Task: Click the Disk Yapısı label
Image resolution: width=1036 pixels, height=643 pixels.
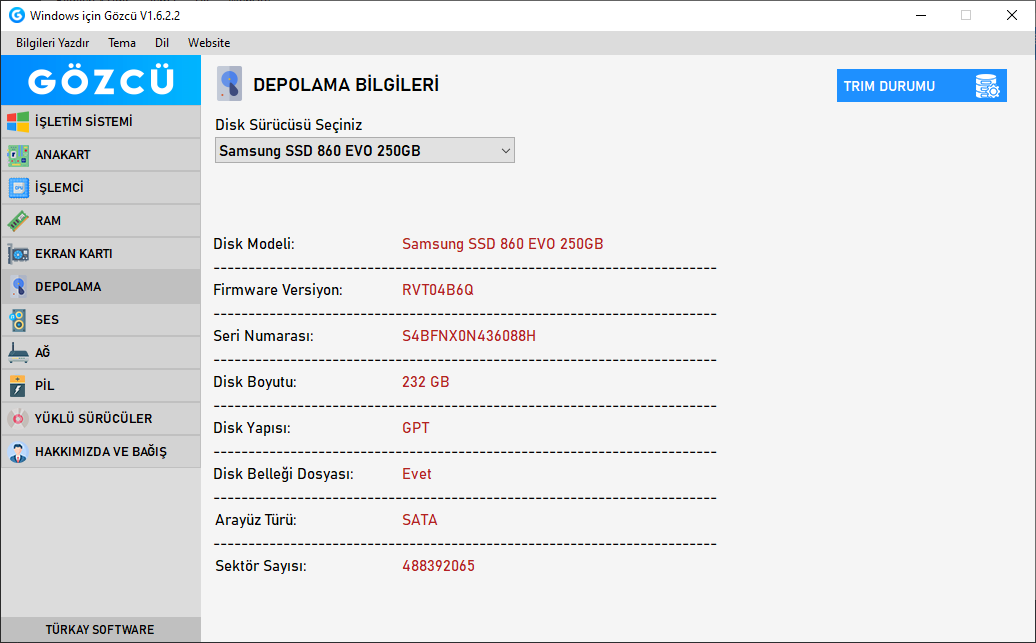Action: (252, 428)
